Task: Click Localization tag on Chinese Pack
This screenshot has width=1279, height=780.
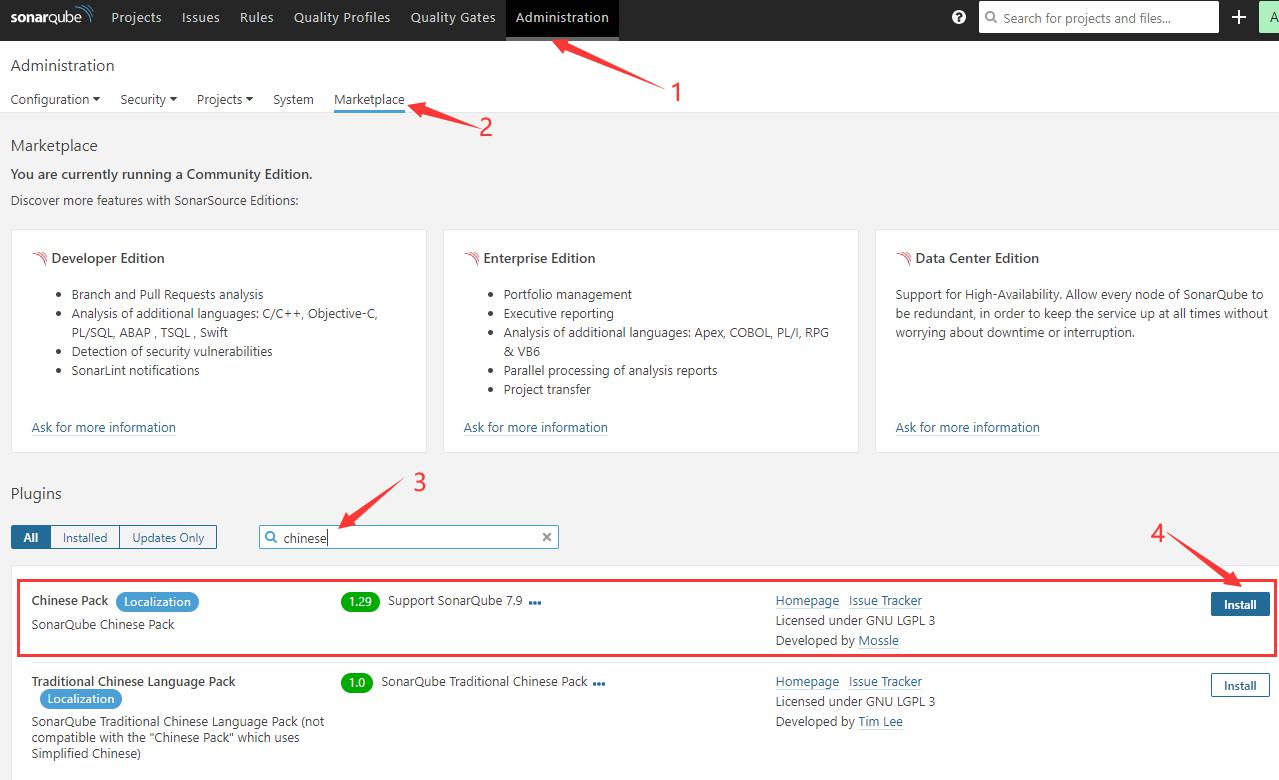Action: tap(157, 601)
